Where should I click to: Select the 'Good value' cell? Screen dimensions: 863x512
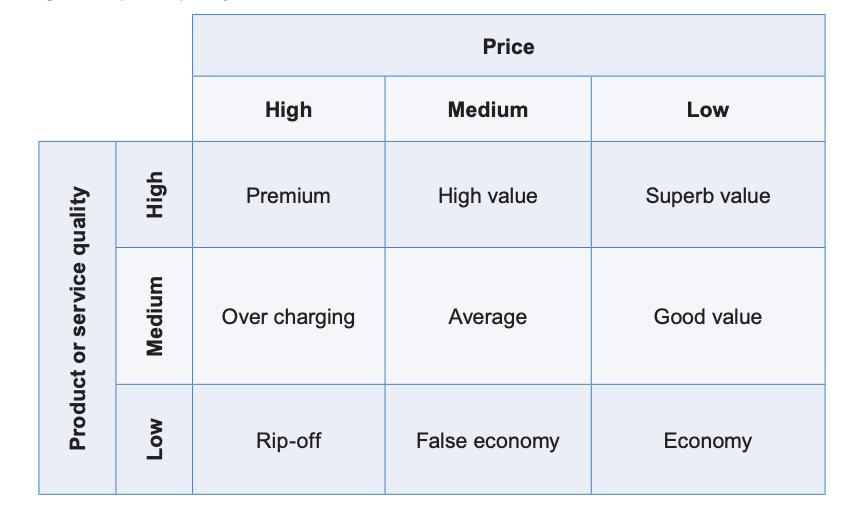[707, 317]
